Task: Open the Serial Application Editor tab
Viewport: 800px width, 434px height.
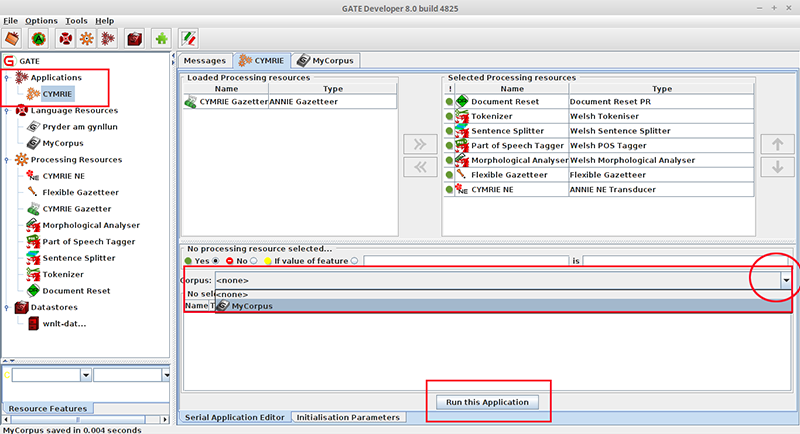Action: (234, 417)
